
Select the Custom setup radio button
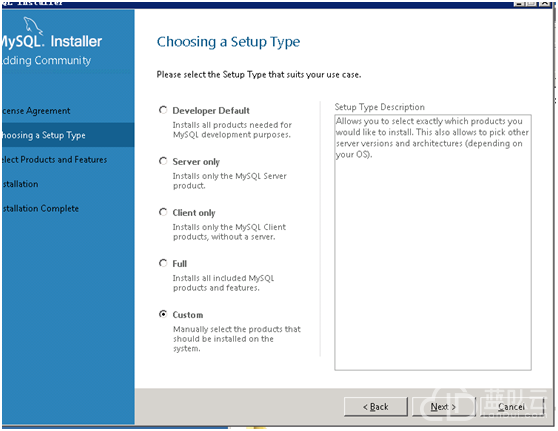(163, 314)
